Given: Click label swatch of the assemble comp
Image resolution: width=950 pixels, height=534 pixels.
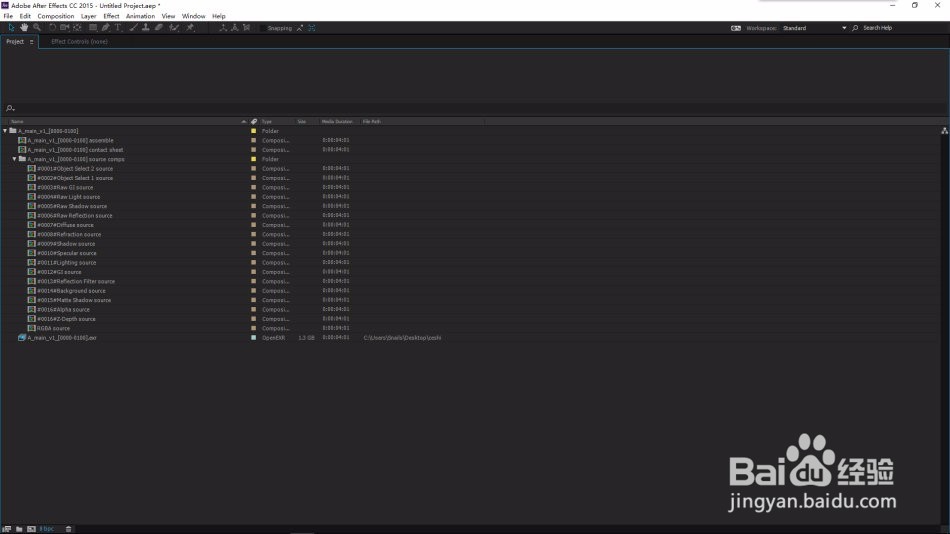Looking at the screenshot, I should pyautogui.click(x=253, y=141).
